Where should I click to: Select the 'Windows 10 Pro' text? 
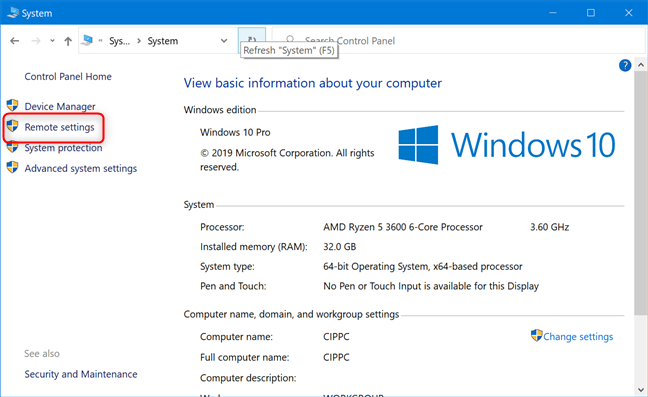pyautogui.click(x=235, y=133)
